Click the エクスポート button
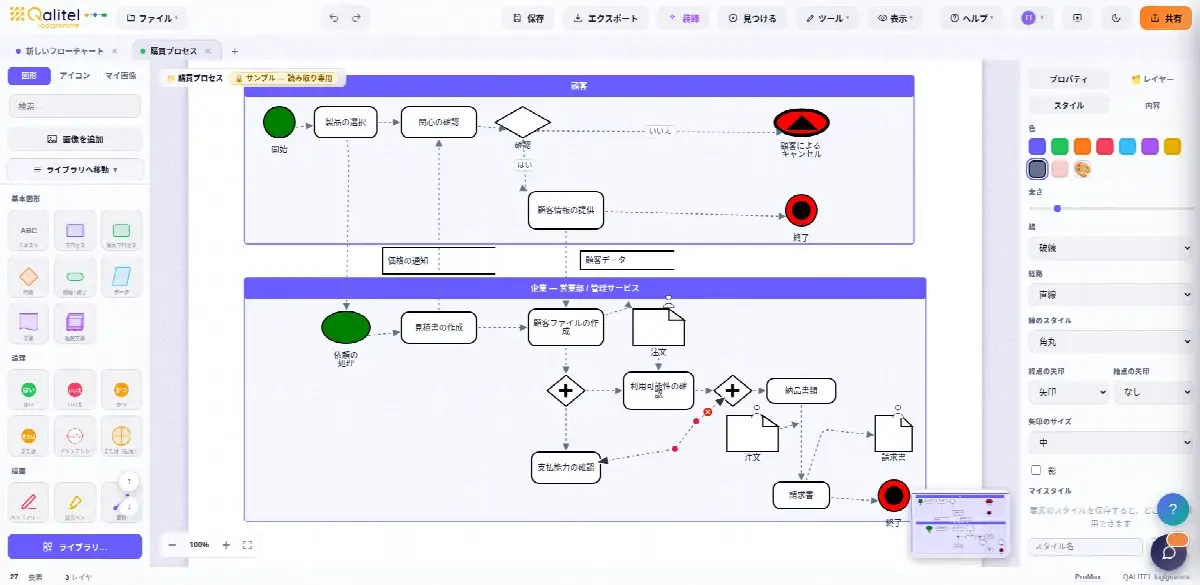The image size is (1200, 585). coord(606,18)
